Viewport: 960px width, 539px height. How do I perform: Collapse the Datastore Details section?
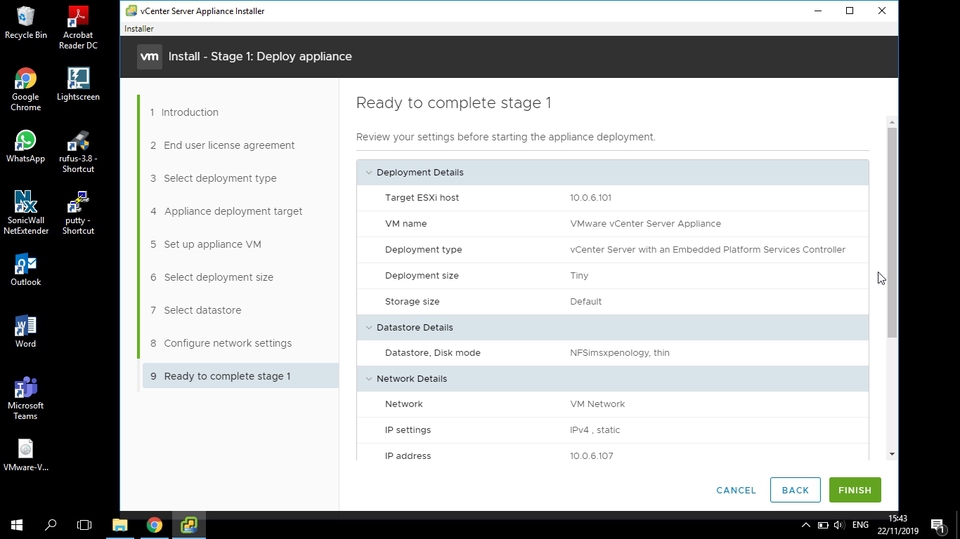369,328
